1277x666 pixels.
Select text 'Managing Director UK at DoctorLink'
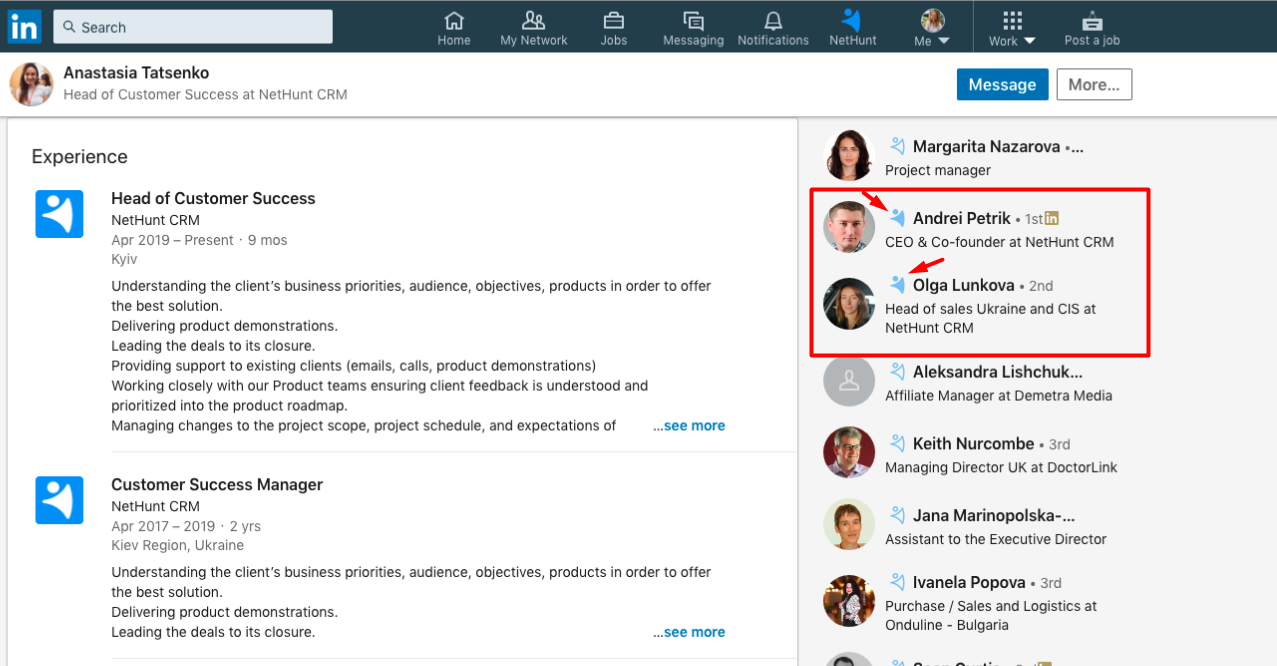click(1001, 468)
